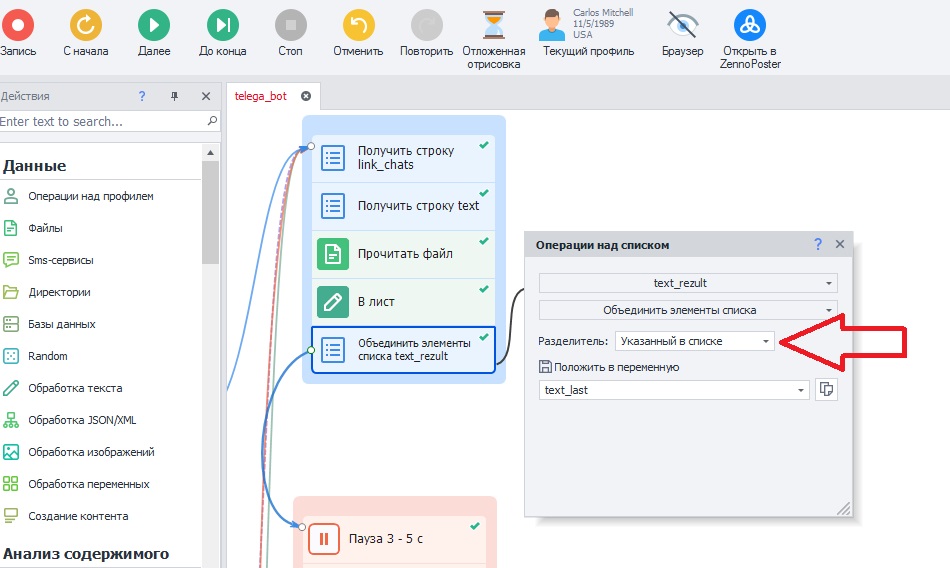Select Пауза 3 - 5 с block
The width and height of the screenshot is (950, 568).
tap(394, 538)
